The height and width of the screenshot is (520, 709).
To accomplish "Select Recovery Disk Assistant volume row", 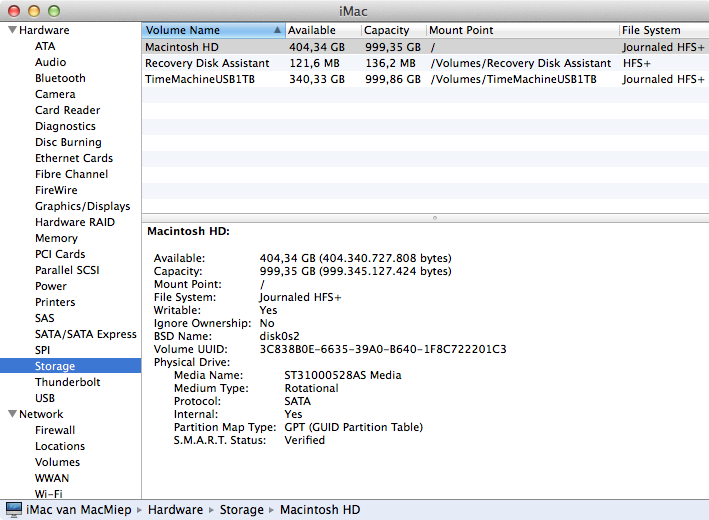I will click(x=425, y=63).
